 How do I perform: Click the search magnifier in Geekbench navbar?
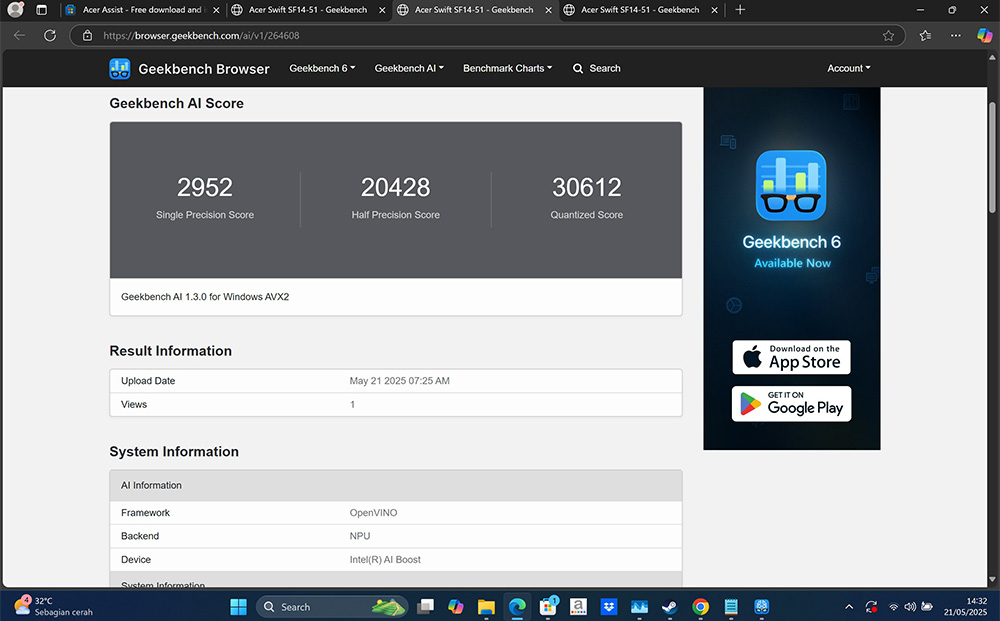[578, 68]
